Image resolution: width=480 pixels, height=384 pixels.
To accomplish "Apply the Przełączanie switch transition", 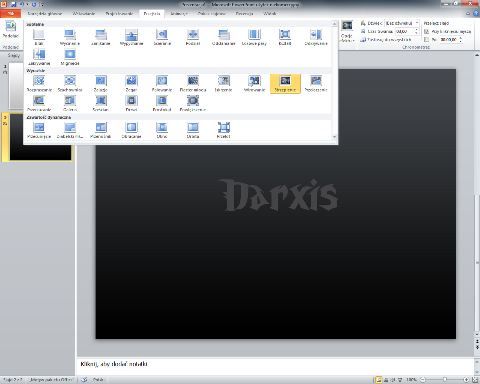I will [316, 83].
